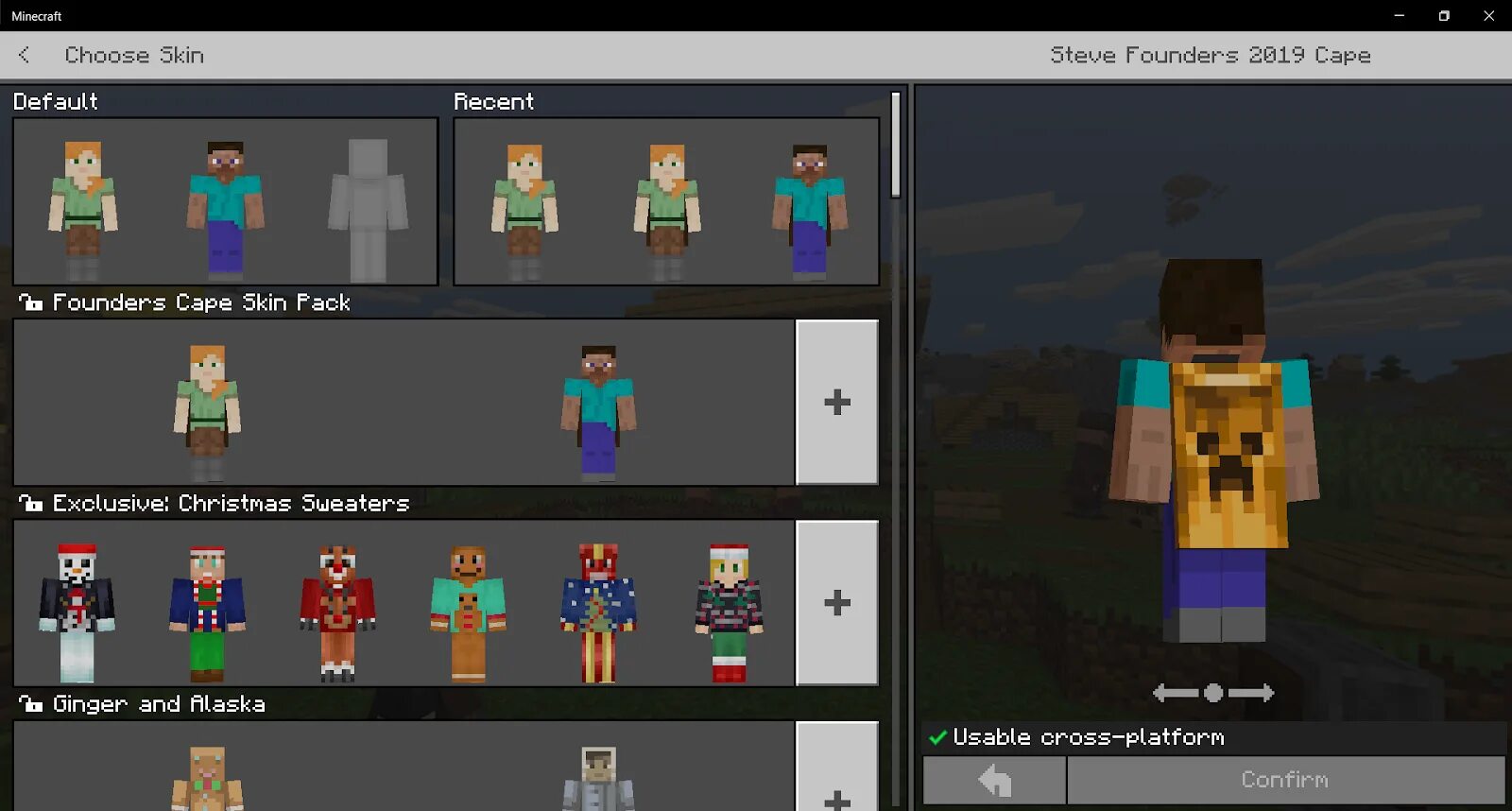Image resolution: width=1512 pixels, height=811 pixels.
Task: Select the elf in blue sweater skin
Action: click(207, 613)
